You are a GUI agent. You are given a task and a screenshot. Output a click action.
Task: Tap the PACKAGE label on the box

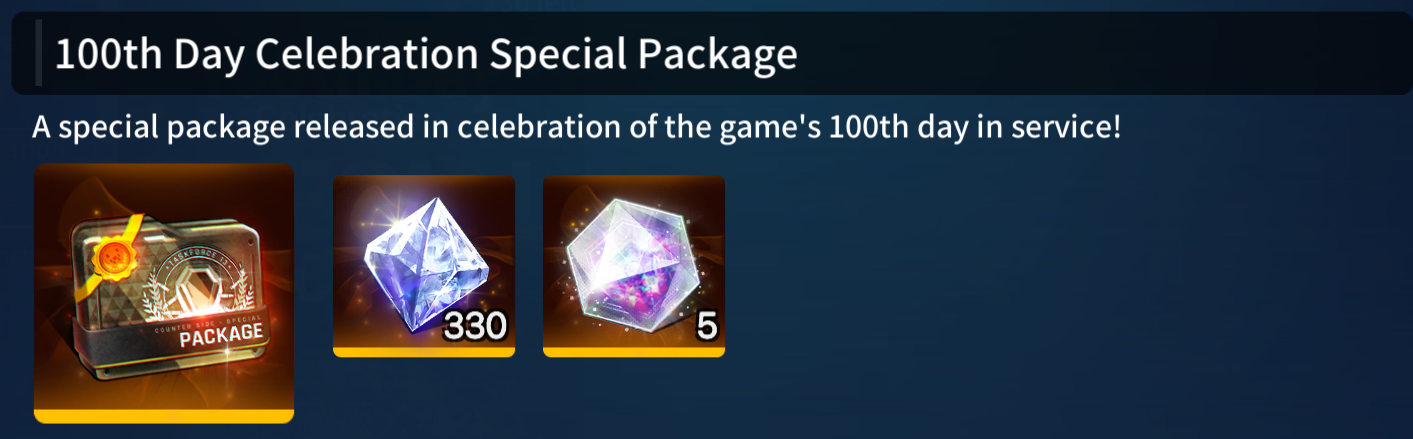[x=221, y=334]
